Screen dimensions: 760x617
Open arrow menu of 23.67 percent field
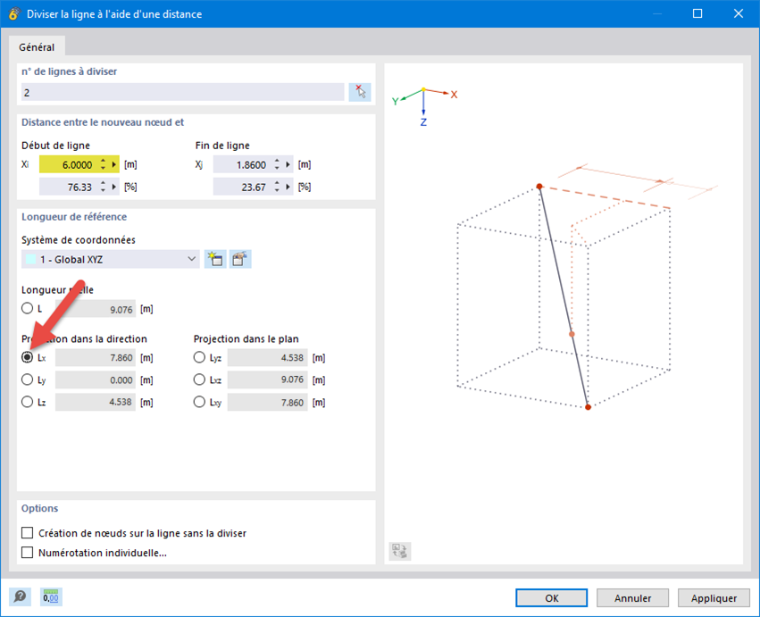point(288,187)
